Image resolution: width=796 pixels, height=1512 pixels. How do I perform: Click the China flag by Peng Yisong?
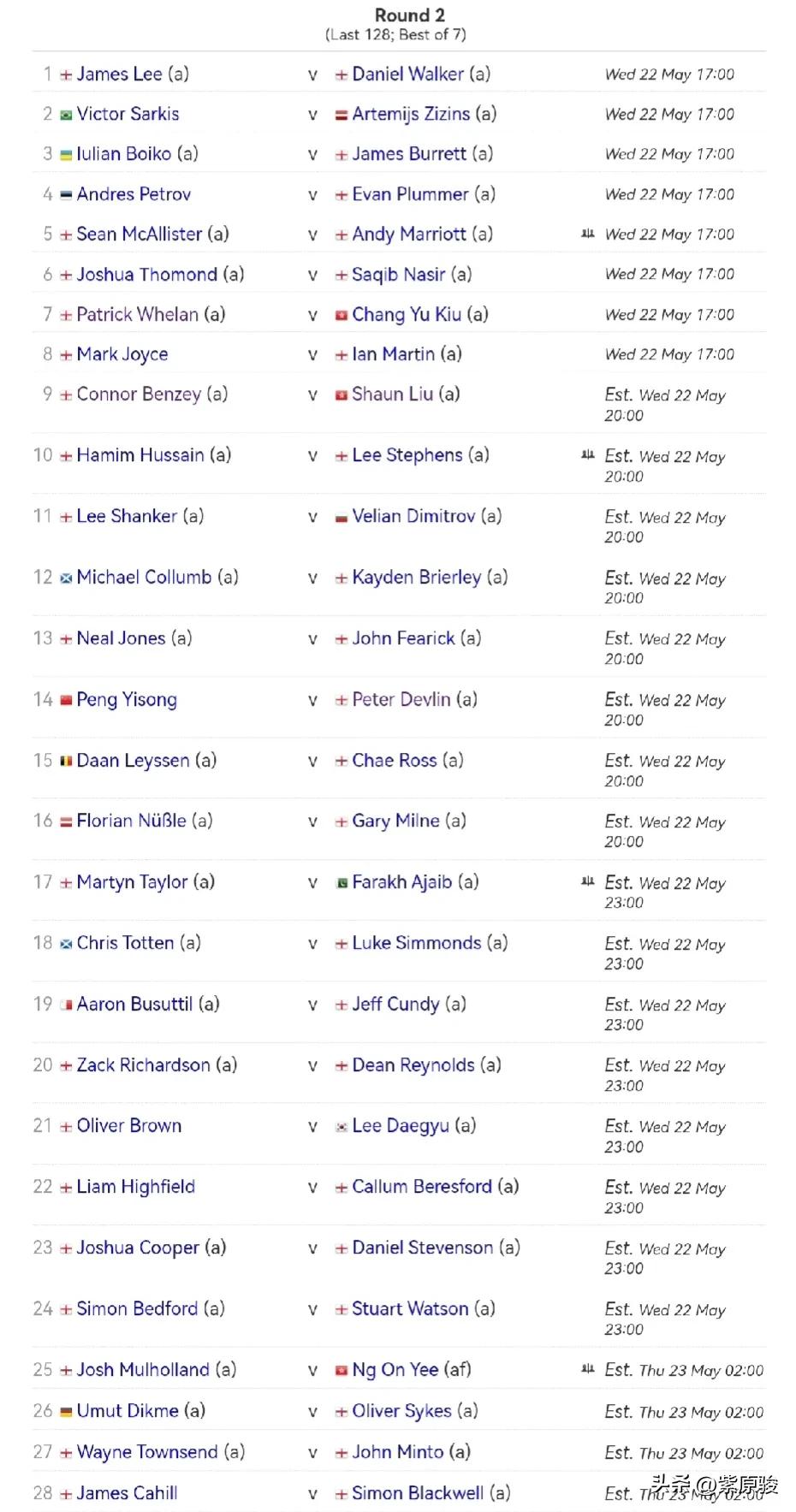click(66, 701)
